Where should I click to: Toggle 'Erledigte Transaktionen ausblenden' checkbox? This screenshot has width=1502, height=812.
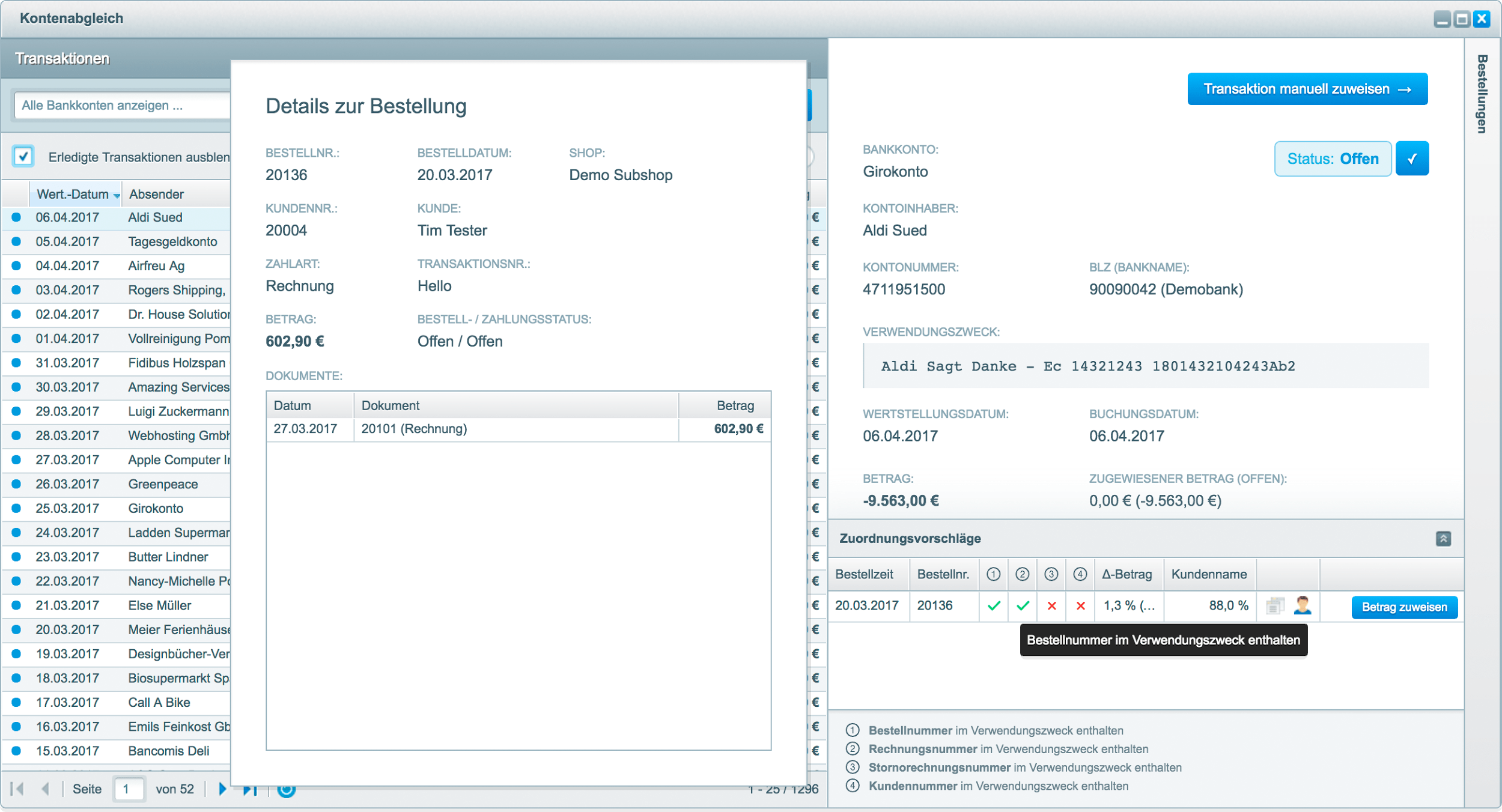click(x=23, y=157)
